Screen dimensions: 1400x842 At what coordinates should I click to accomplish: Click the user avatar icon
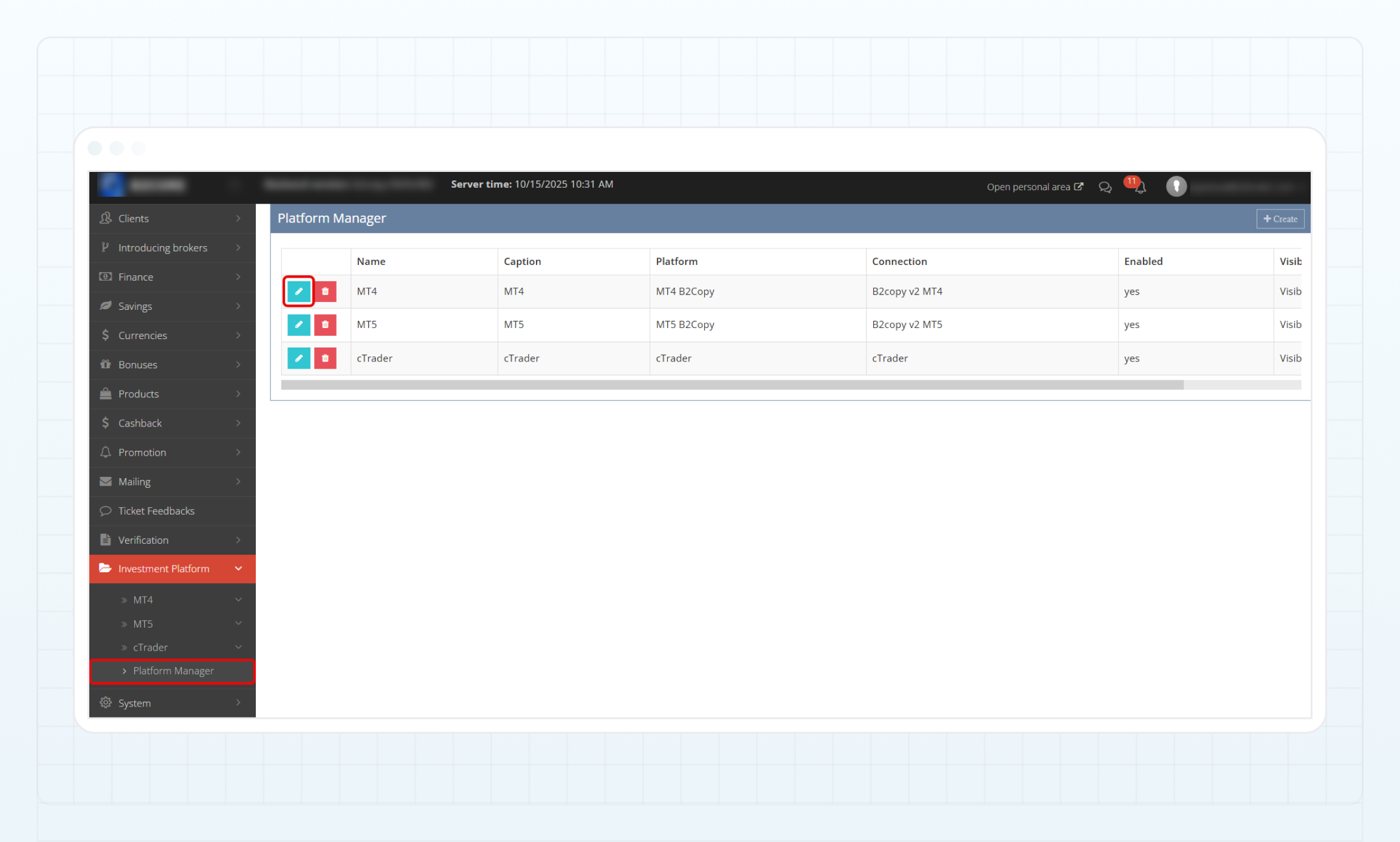[1176, 187]
